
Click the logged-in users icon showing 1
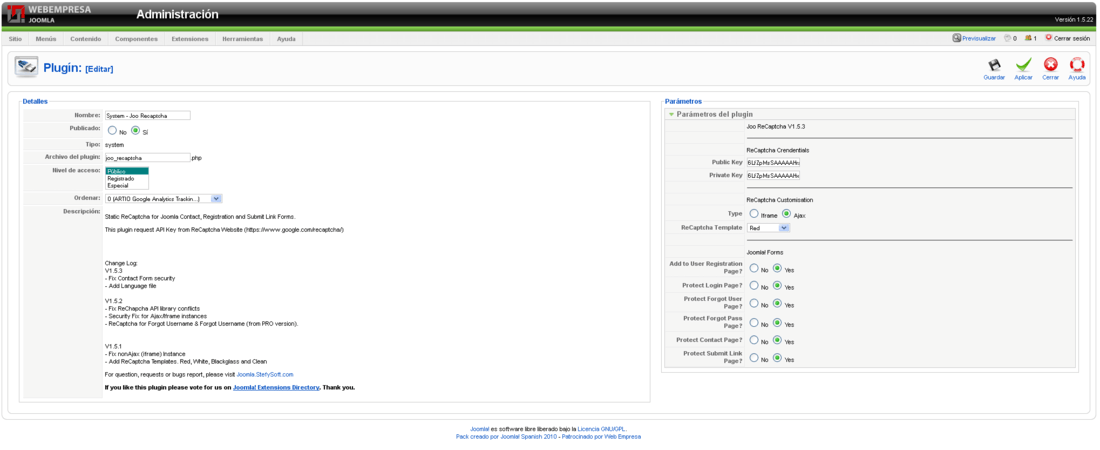pyautogui.click(x=1028, y=38)
